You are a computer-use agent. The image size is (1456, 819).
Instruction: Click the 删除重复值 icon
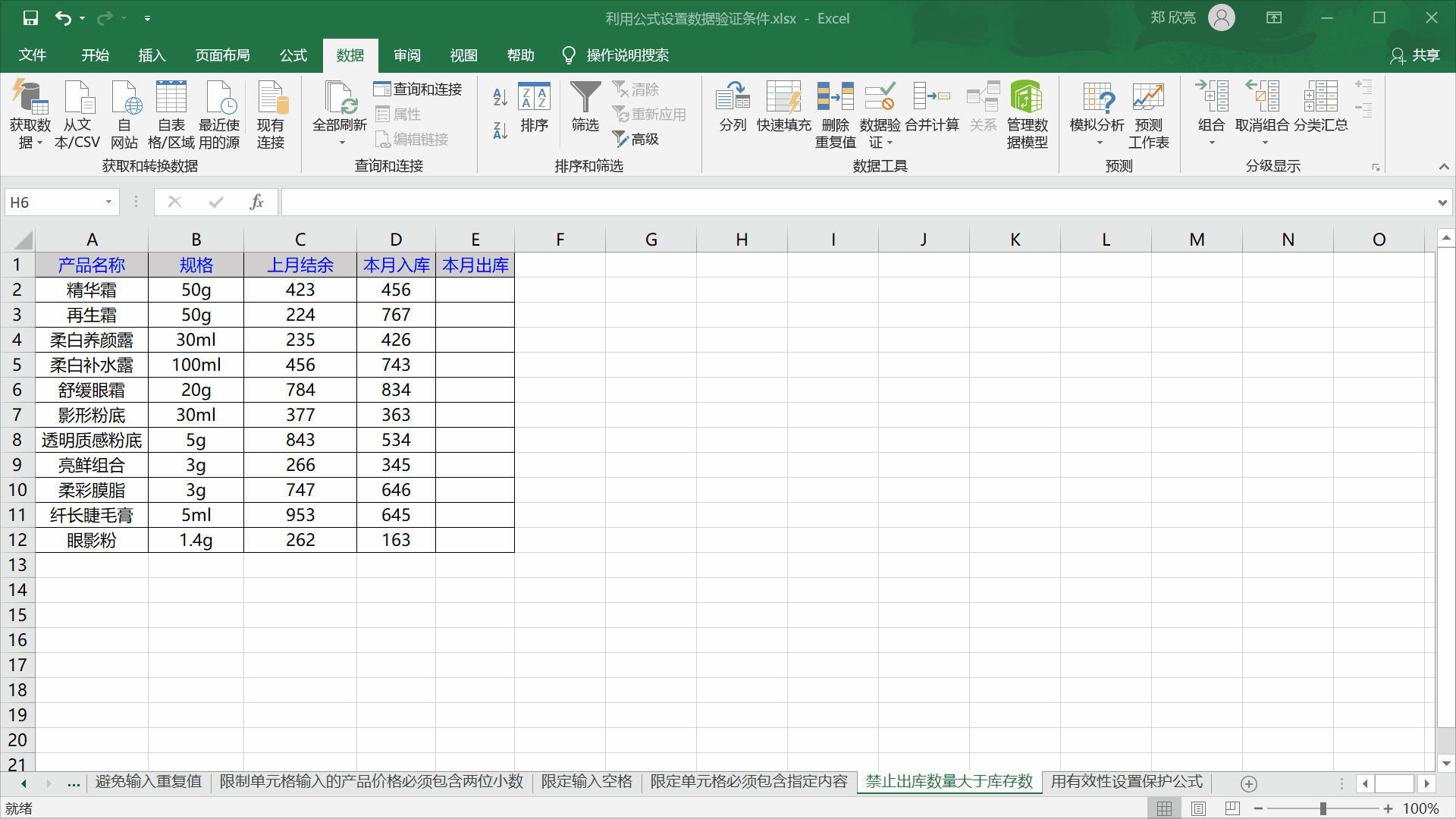(835, 114)
